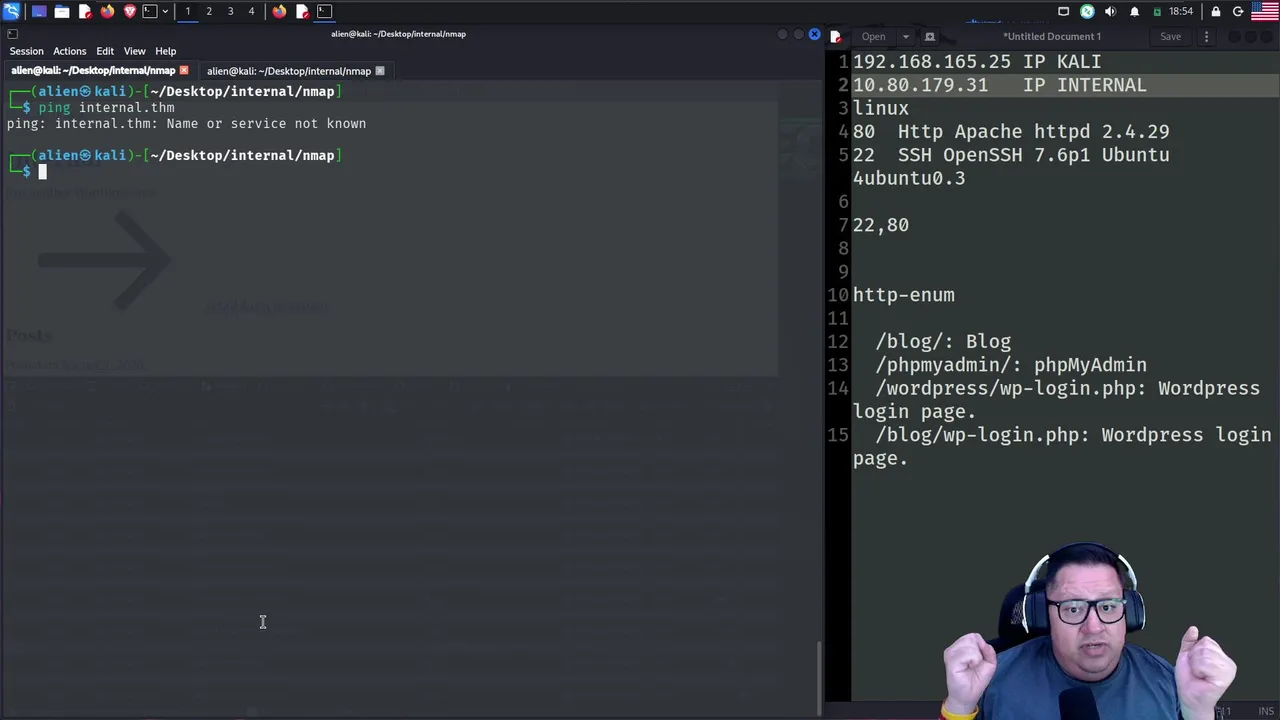
Task: Save the Untitled Document 1
Action: coord(1170,37)
